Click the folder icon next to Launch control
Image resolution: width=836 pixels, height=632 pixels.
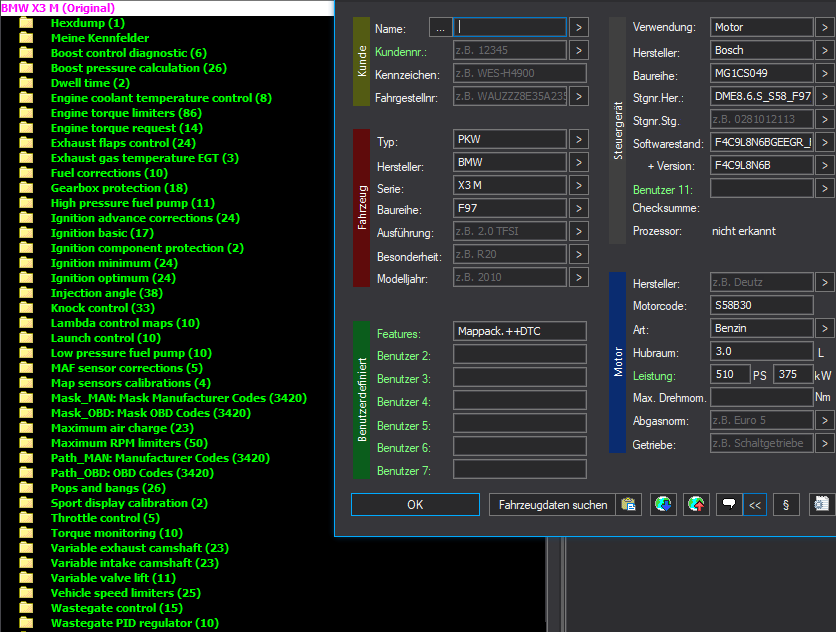27,338
